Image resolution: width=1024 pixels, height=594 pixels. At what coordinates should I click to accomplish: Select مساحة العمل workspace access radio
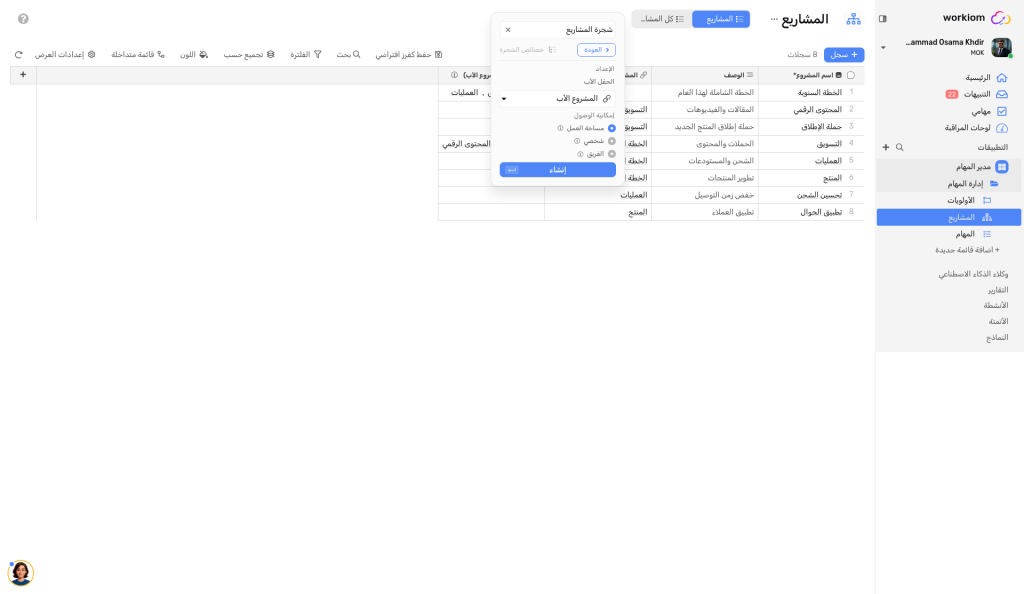click(612, 129)
